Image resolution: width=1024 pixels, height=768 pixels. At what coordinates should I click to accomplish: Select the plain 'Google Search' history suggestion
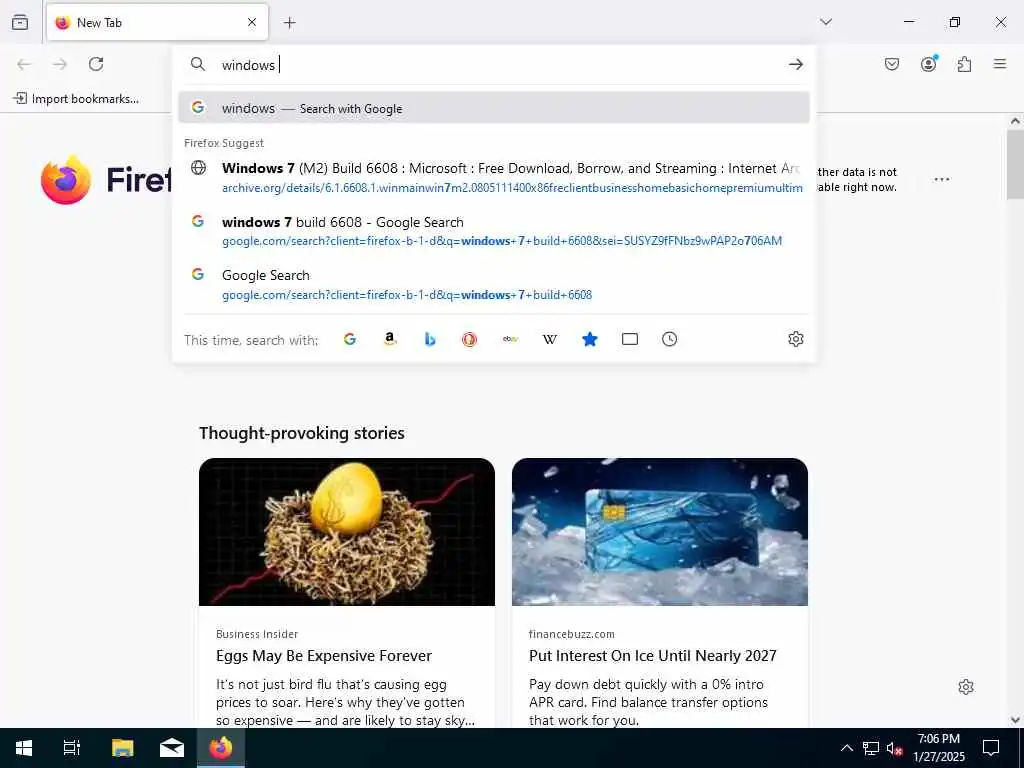pos(494,285)
